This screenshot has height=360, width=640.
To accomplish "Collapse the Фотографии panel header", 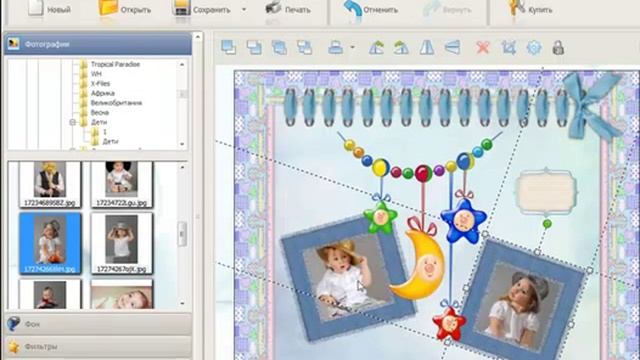I will click(x=98, y=44).
